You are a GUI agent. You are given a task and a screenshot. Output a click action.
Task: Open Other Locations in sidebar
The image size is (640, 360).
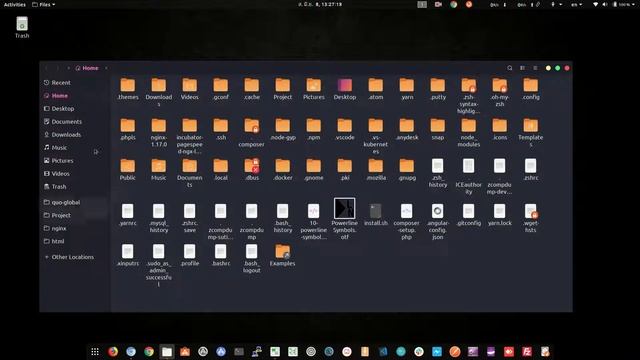(x=75, y=257)
